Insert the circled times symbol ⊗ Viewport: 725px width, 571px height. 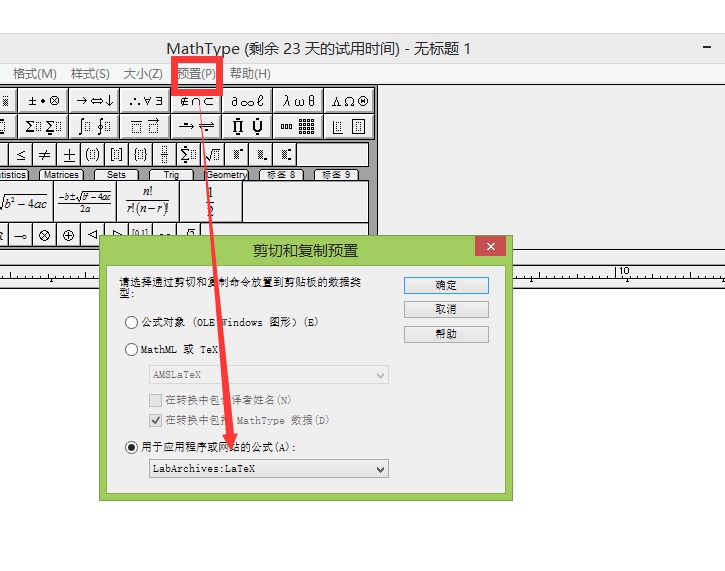point(44,235)
